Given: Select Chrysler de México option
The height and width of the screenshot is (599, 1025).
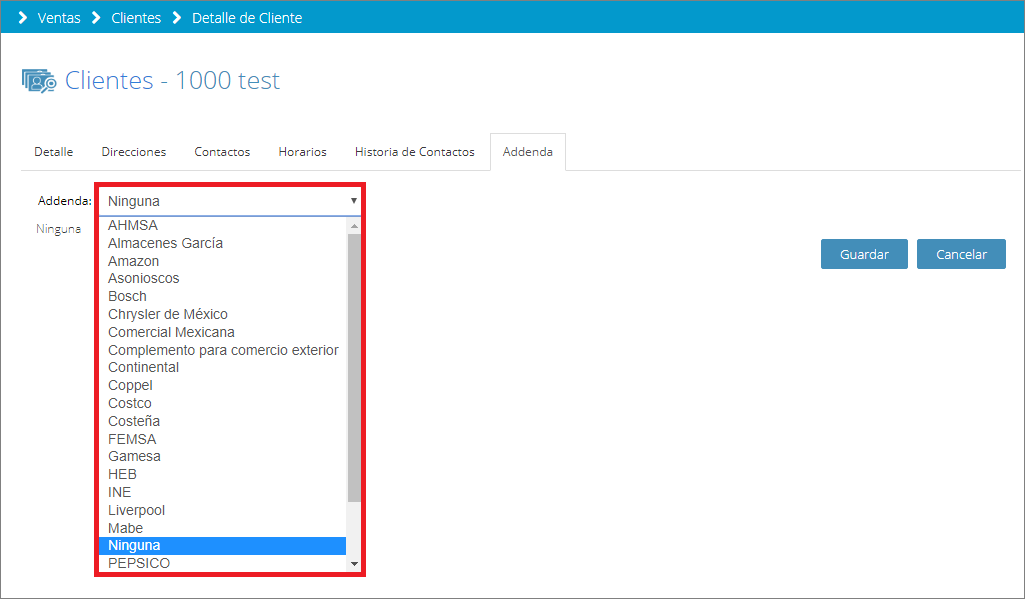Looking at the screenshot, I should pos(222,315).
